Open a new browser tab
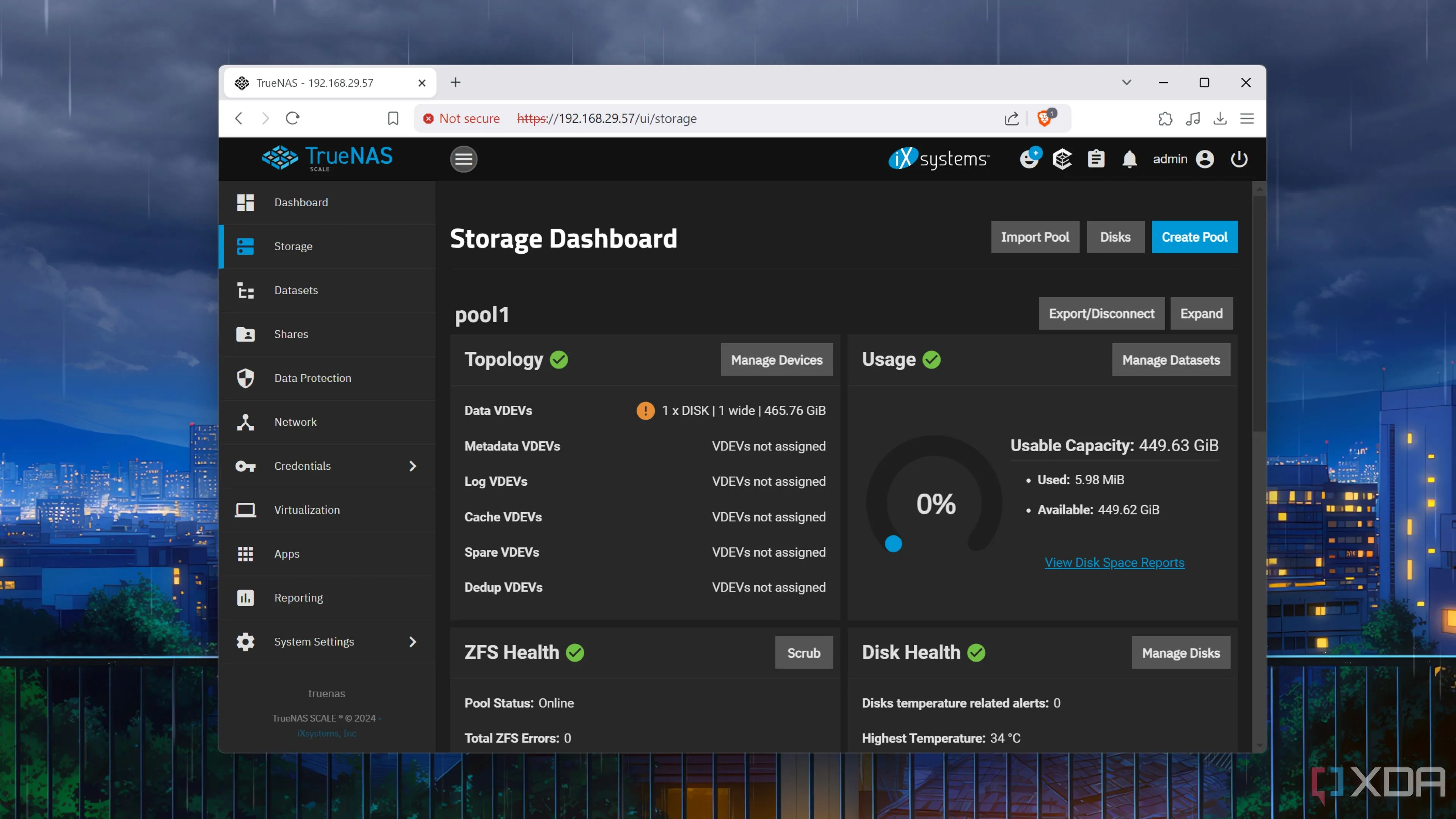The image size is (1456, 819). [455, 83]
